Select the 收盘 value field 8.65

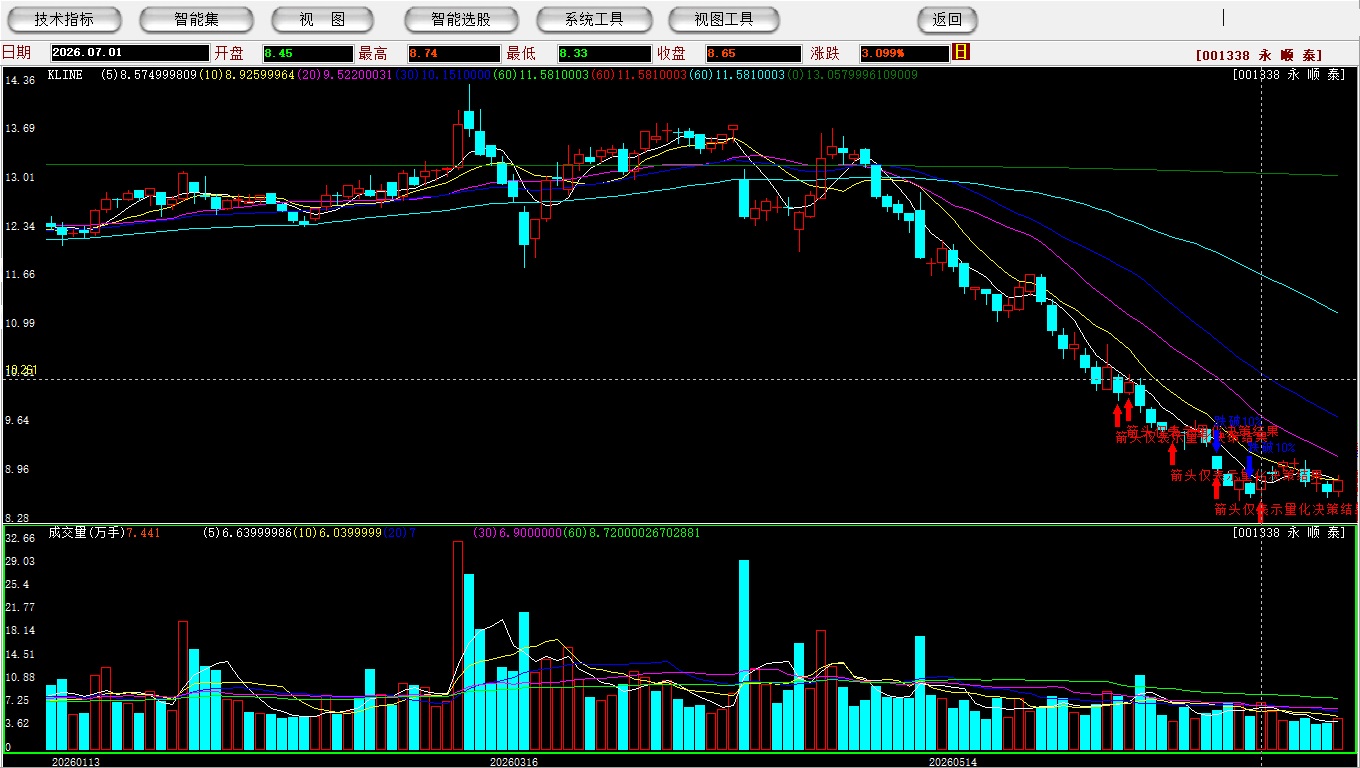point(752,53)
